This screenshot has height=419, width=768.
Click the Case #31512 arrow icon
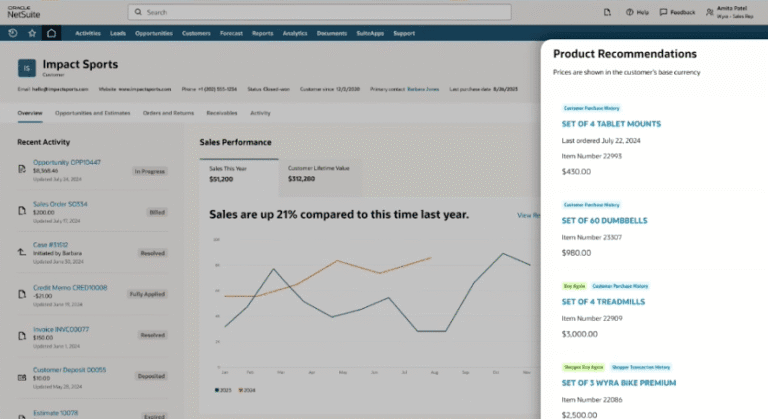point(22,252)
